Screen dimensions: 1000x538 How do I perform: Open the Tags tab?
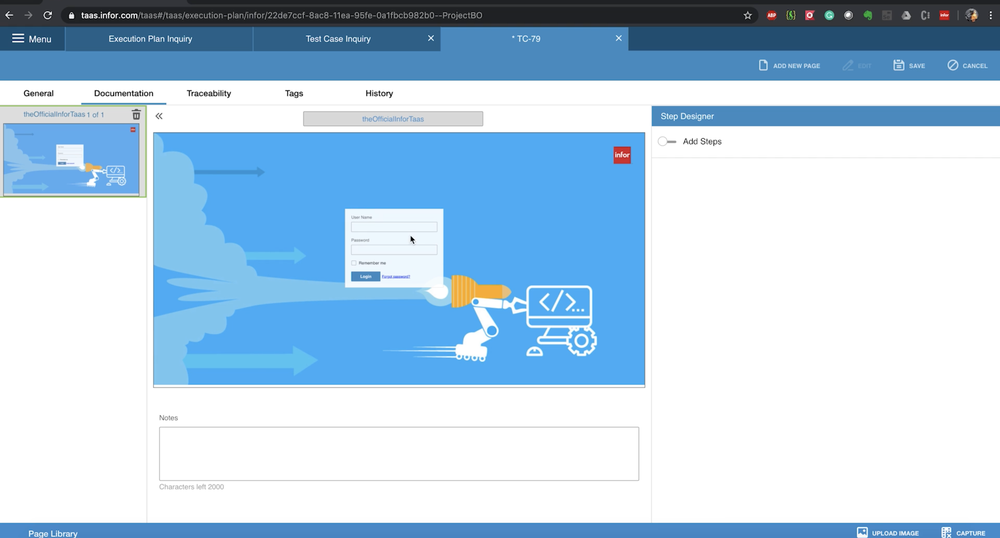pos(294,93)
